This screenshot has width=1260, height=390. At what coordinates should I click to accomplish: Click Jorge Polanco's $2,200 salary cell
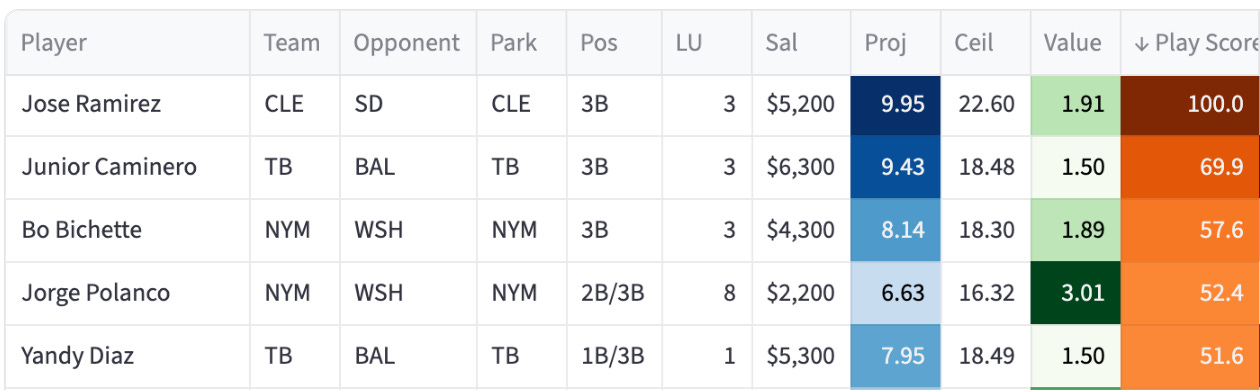[x=801, y=293]
